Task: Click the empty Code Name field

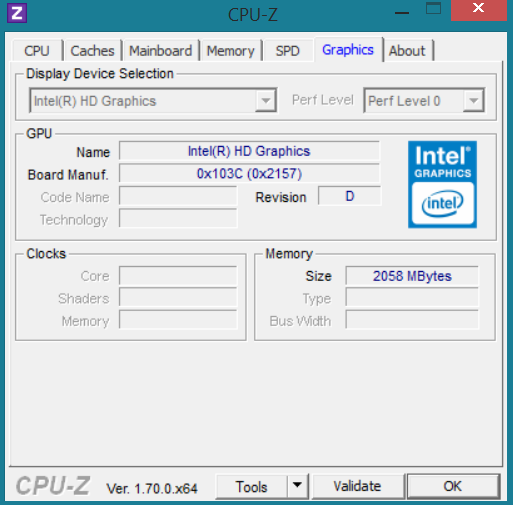Action: 178,196
